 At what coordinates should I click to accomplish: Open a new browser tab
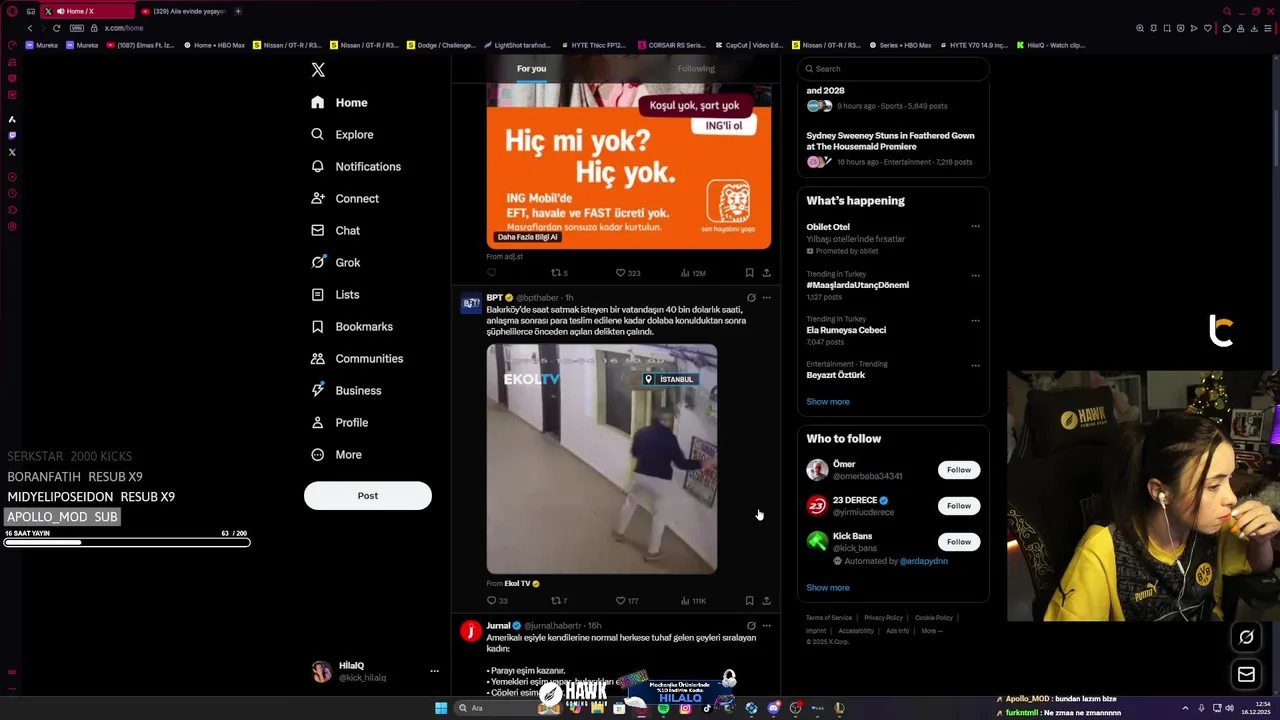(238, 11)
